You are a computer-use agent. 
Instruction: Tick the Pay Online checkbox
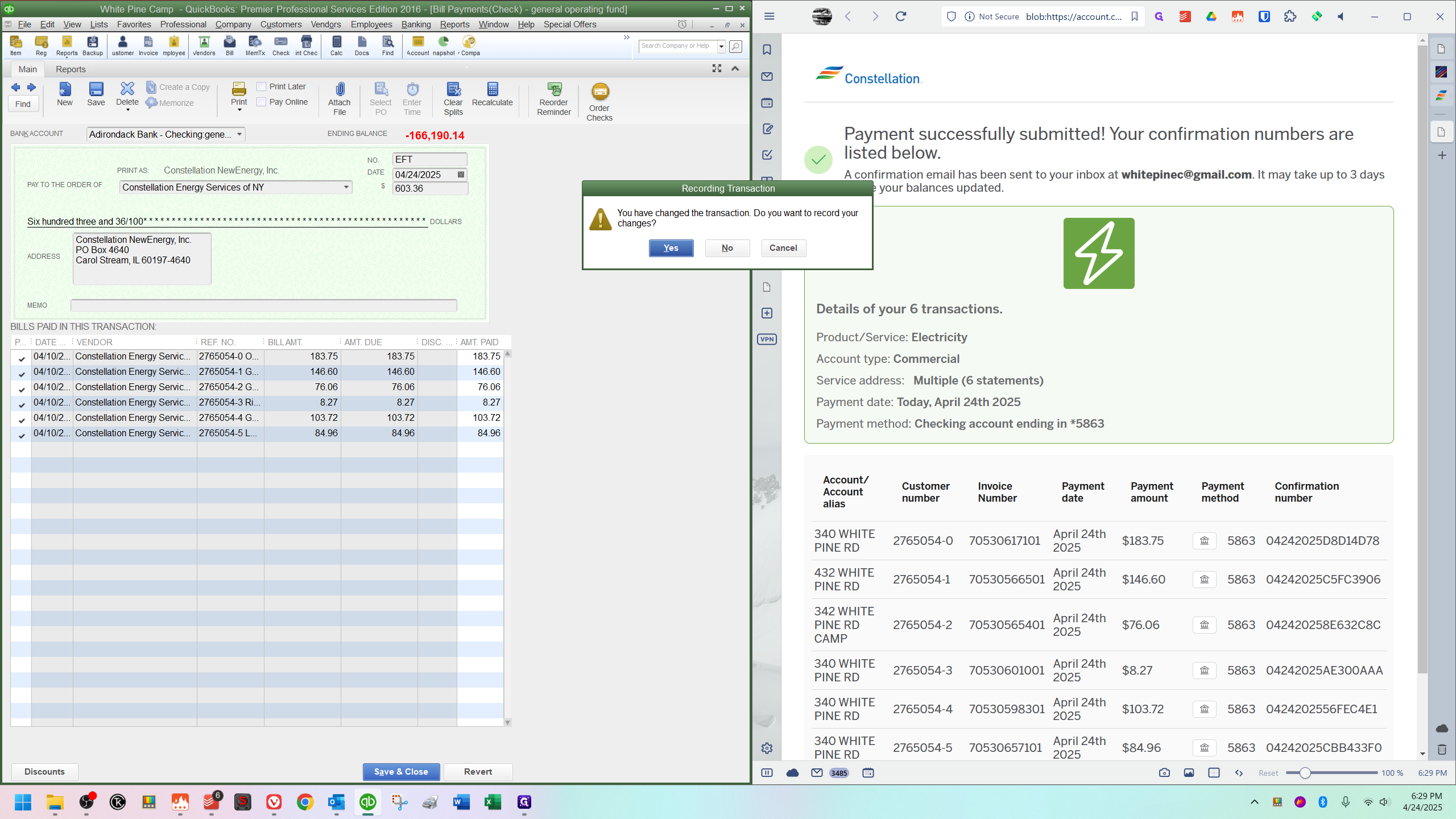[262, 102]
